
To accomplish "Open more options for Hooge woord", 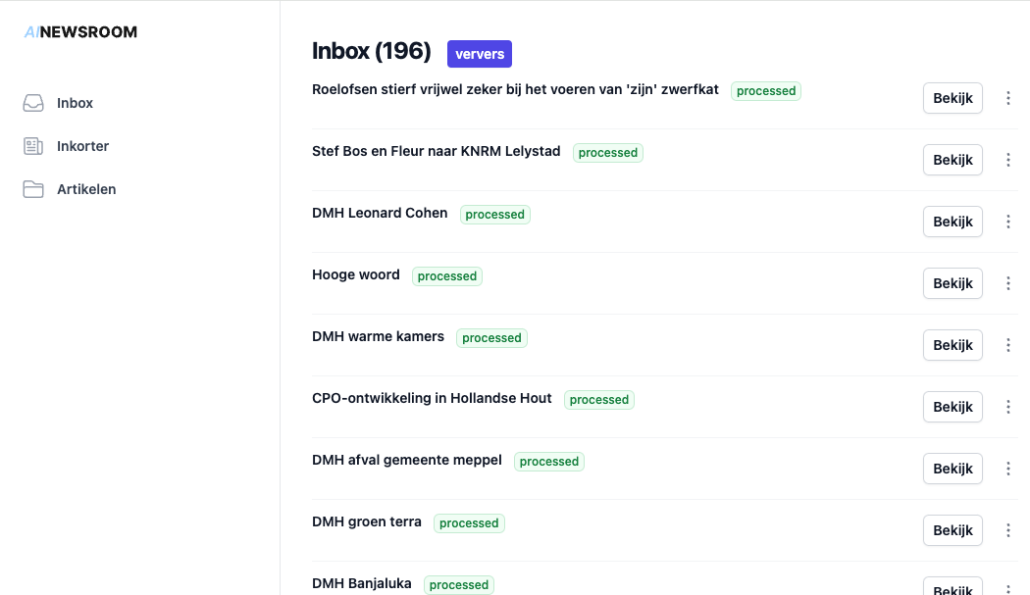I will tap(1008, 283).
